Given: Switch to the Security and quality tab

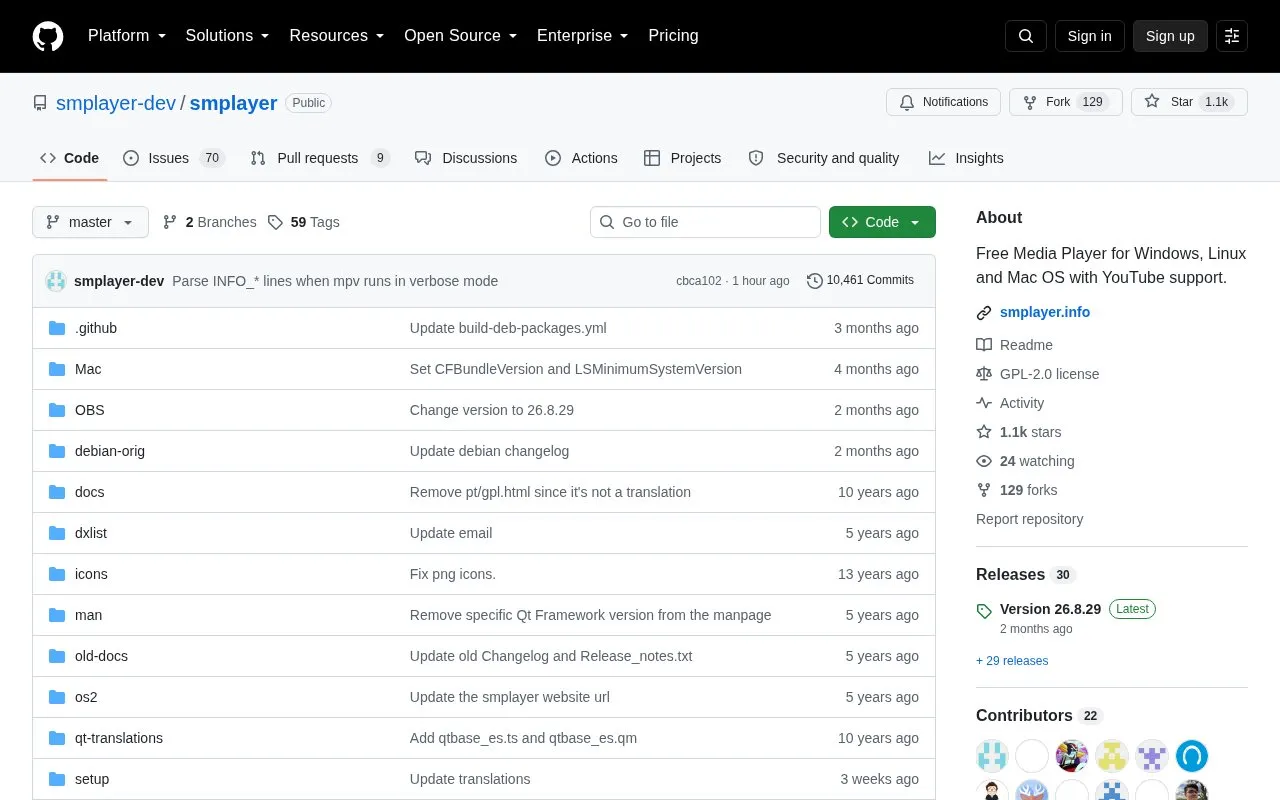Looking at the screenshot, I should pyautogui.click(x=824, y=158).
